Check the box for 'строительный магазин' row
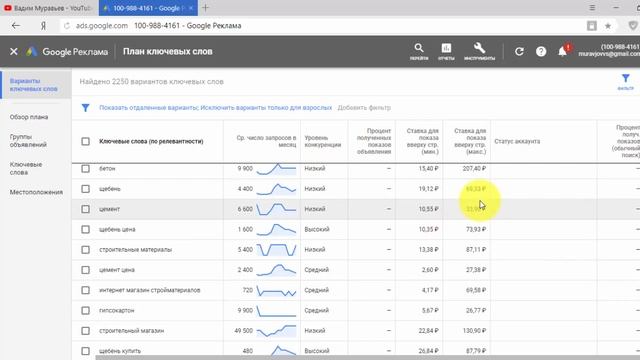The width and height of the screenshot is (640, 360). 85,331
